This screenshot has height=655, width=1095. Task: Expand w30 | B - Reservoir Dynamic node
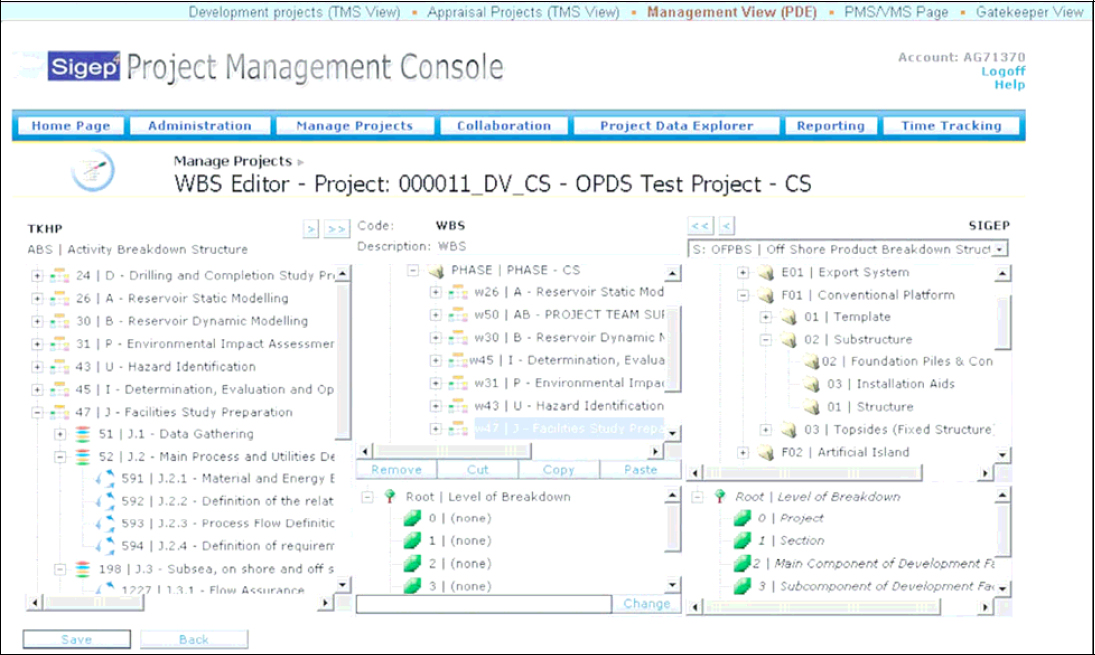[436, 338]
